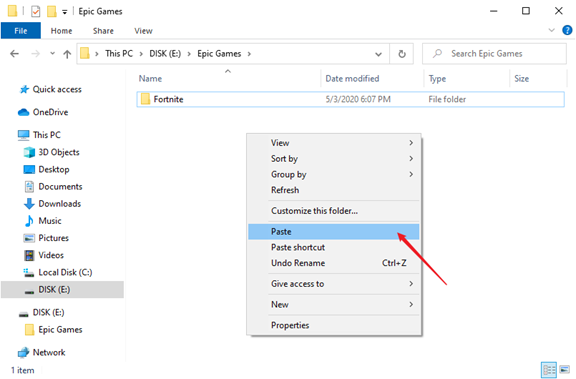This screenshot has width=576, height=379.
Task: Open Downloads in the sidebar
Action: (x=52, y=203)
